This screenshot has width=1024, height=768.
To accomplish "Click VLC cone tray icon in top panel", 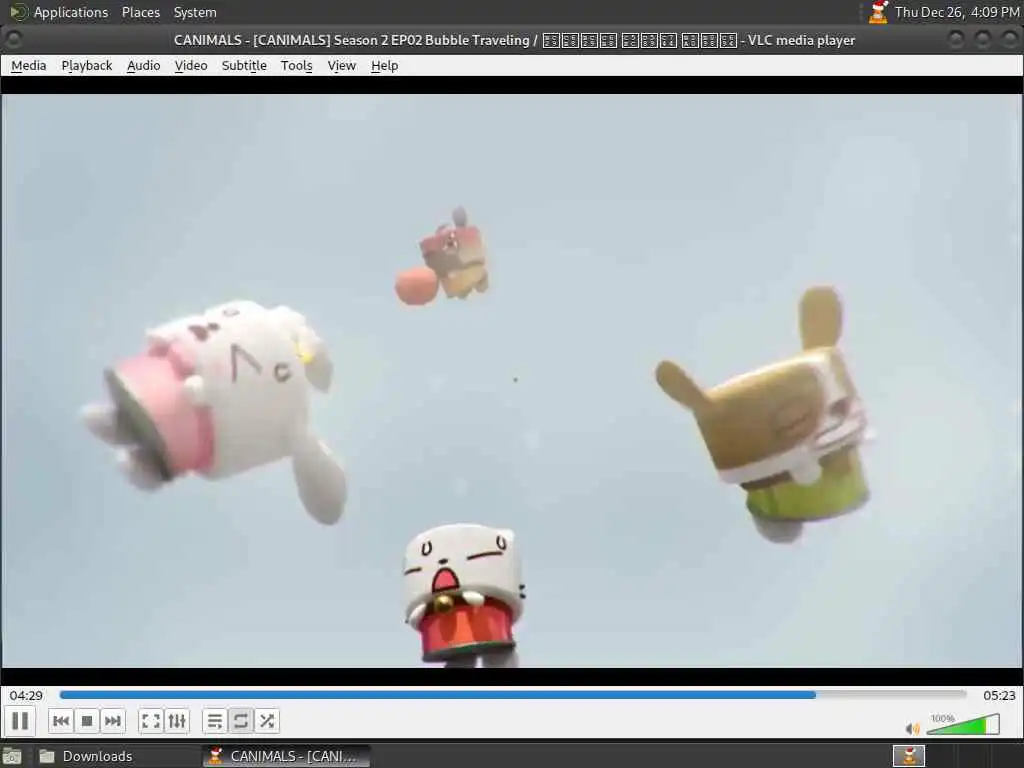I will point(878,12).
